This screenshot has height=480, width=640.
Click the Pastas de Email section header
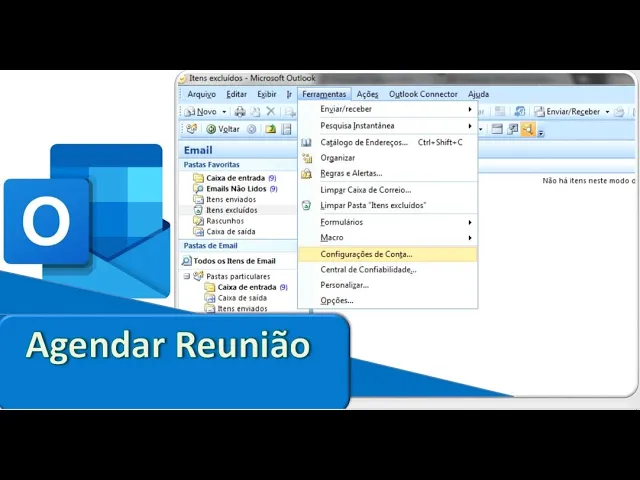(x=239, y=246)
